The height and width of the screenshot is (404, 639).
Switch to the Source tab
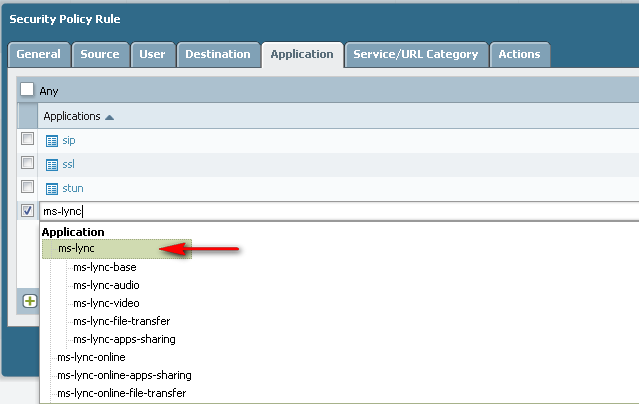[x=100, y=54]
